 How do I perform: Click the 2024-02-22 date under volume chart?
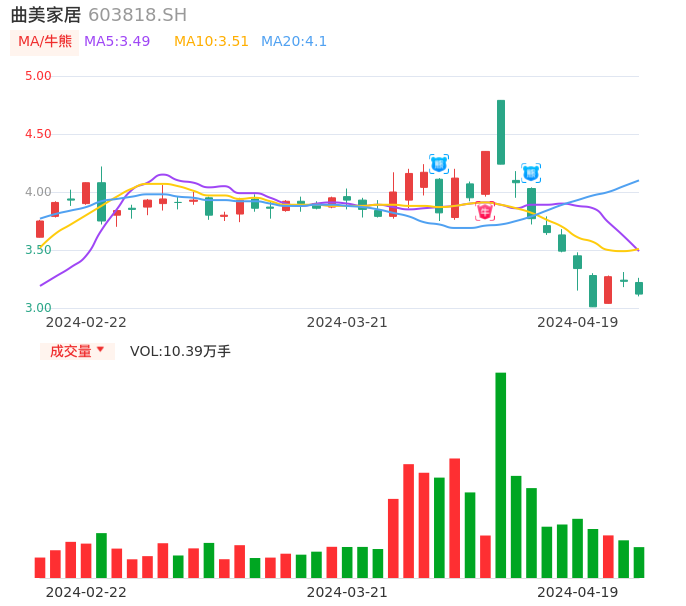tap(86, 592)
